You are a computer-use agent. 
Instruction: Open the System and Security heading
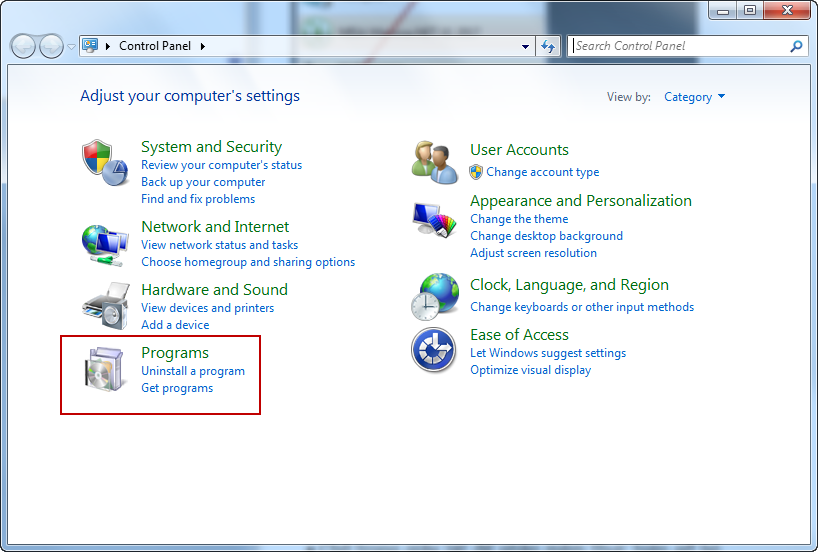[x=211, y=147]
